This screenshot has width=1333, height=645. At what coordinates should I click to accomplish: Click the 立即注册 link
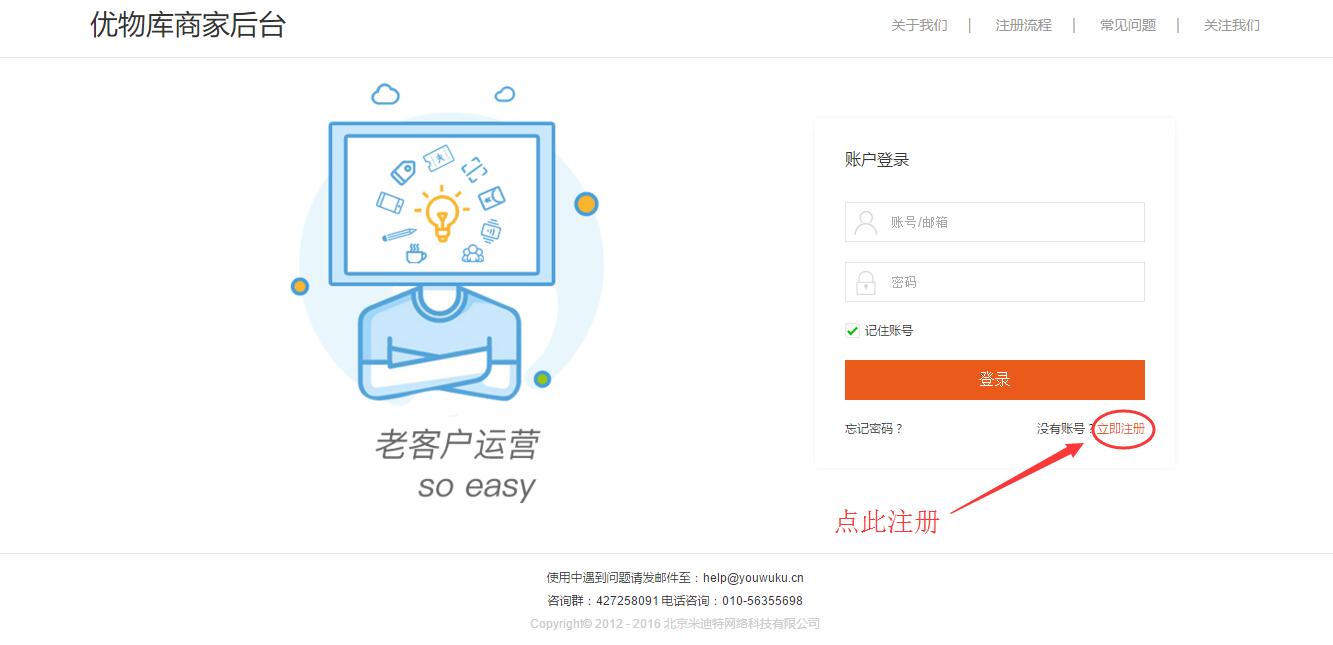pyautogui.click(x=1121, y=429)
